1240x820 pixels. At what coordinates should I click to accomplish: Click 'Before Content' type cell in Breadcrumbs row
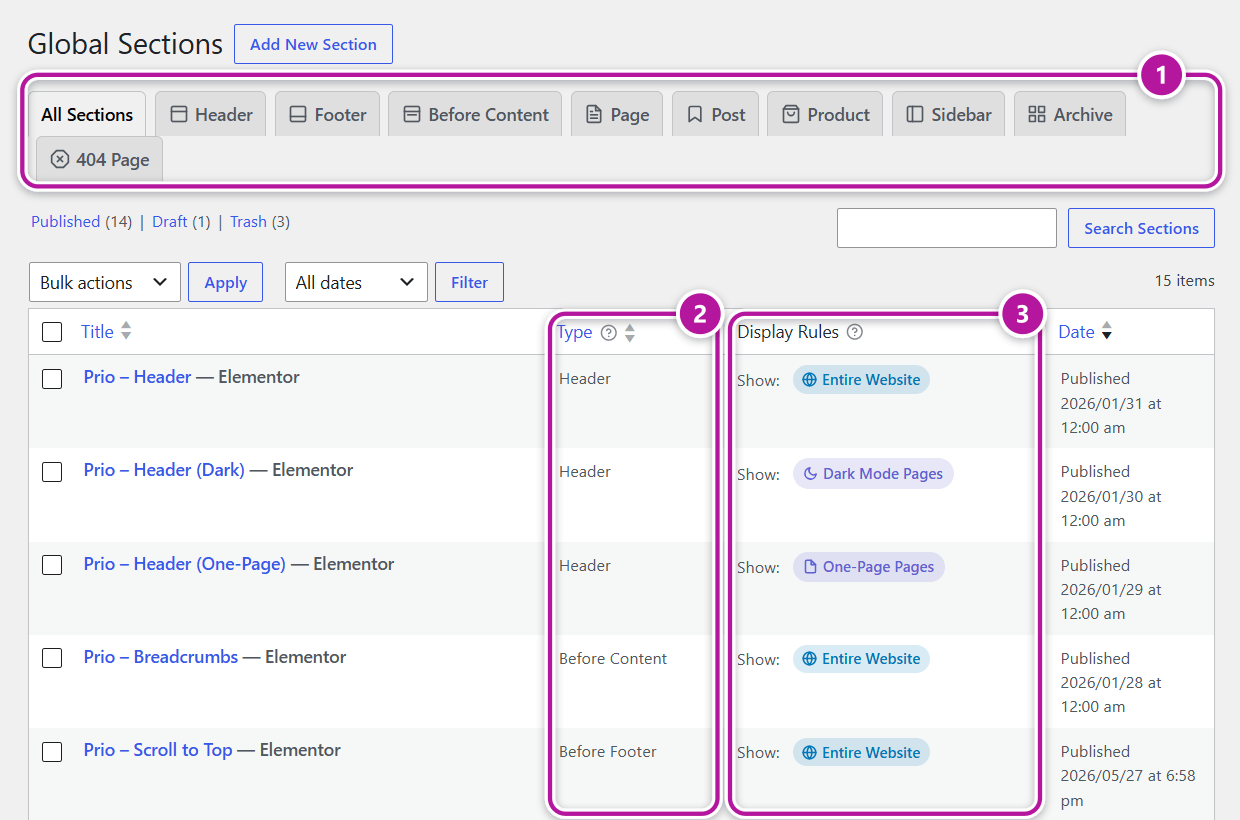613,659
